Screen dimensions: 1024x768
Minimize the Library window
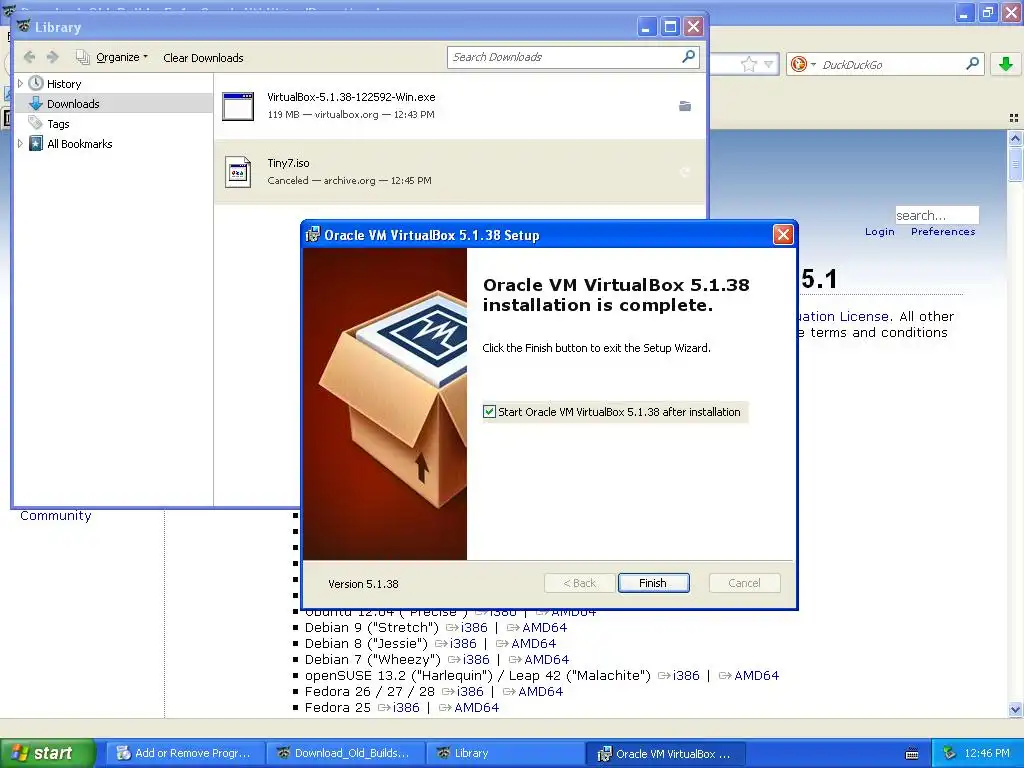click(646, 27)
